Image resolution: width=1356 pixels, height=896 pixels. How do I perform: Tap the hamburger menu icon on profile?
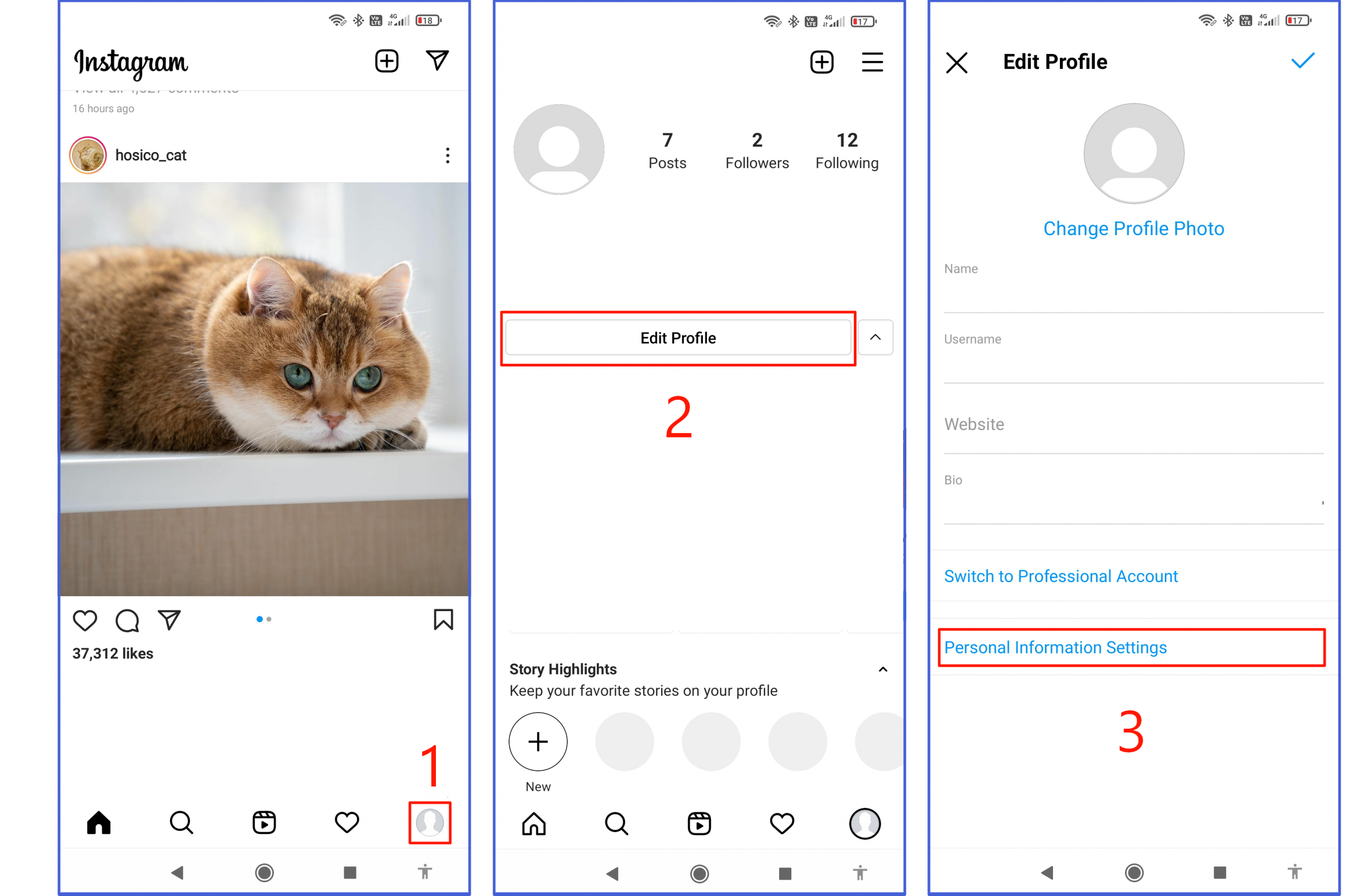(871, 62)
